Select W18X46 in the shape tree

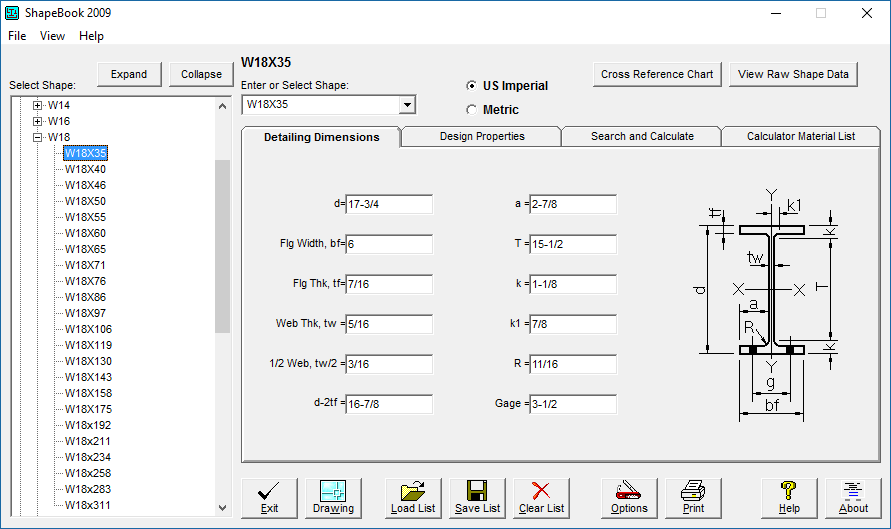tap(85, 185)
